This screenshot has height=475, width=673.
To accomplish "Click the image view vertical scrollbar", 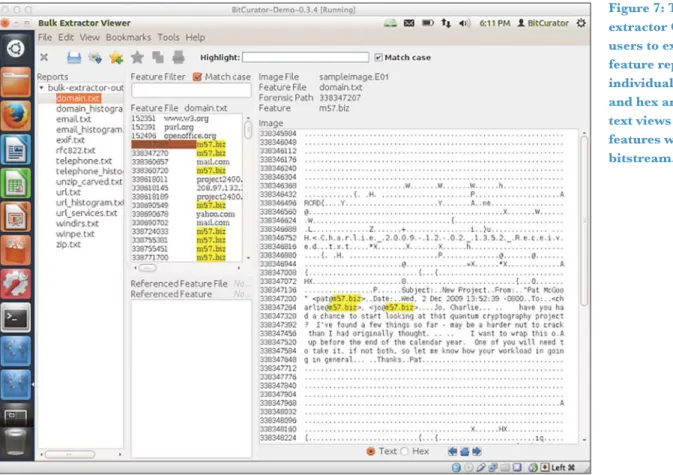I will click(x=584, y=221).
